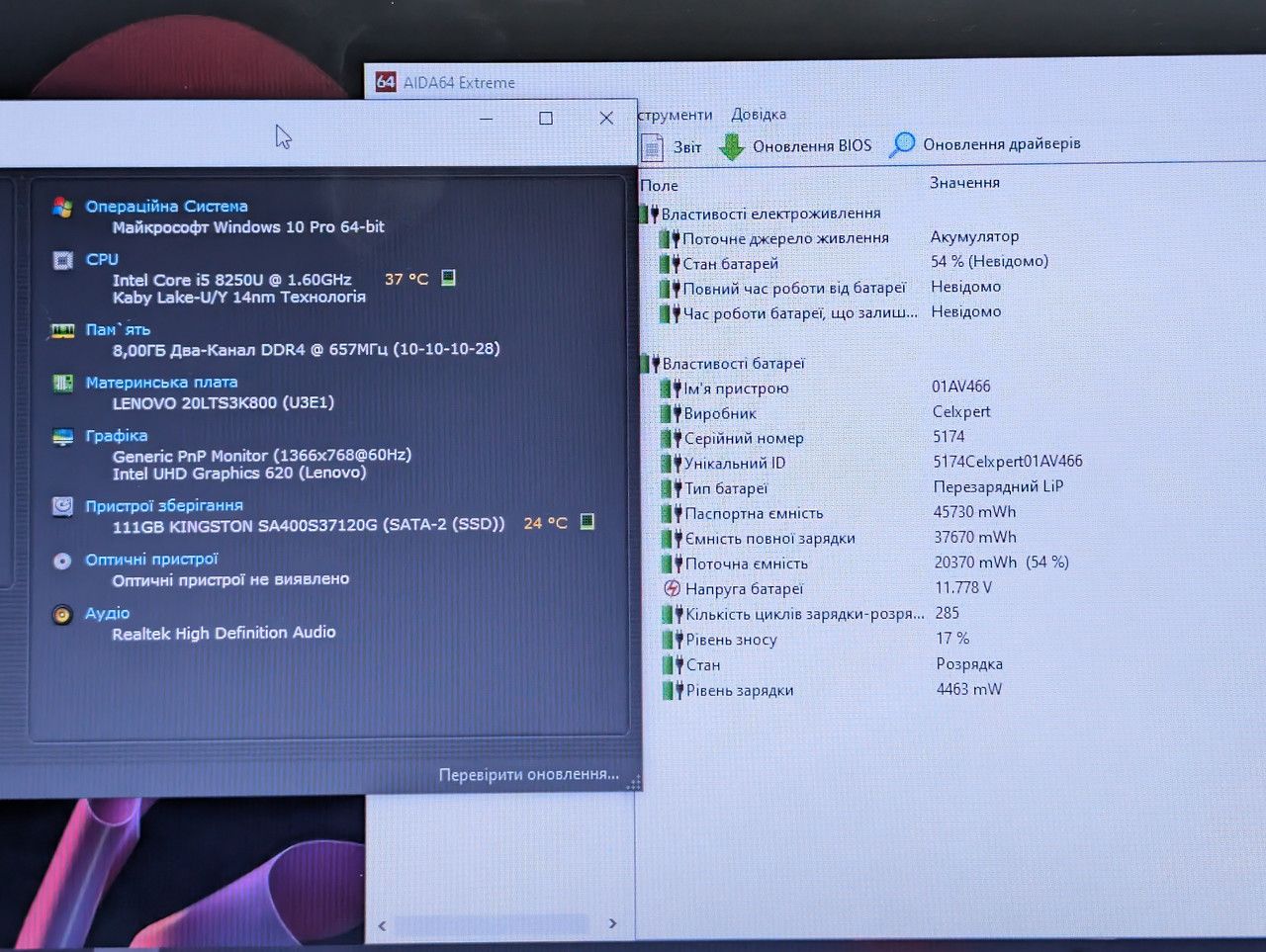
Task: Click the Повний час роботи від батареї icon
Action: 671,289
